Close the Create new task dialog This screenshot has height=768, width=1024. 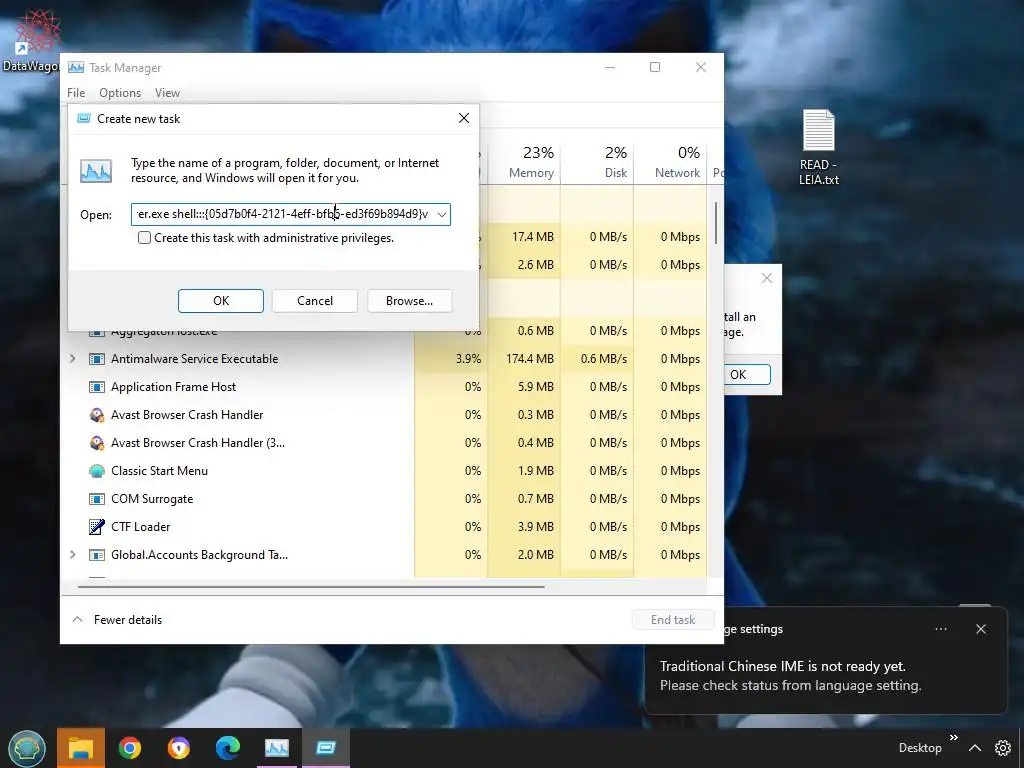(464, 118)
